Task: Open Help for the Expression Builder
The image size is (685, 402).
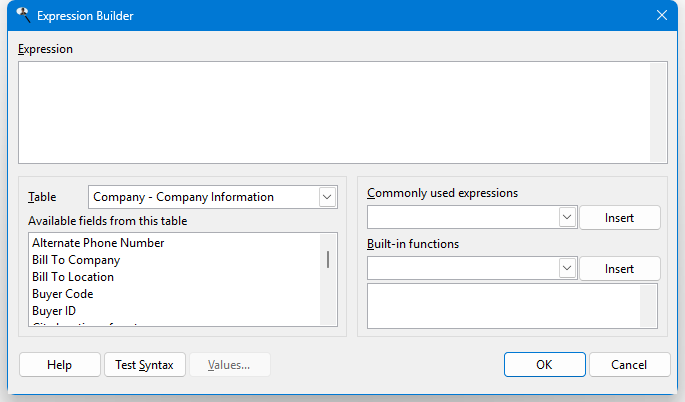Action: [x=60, y=365]
